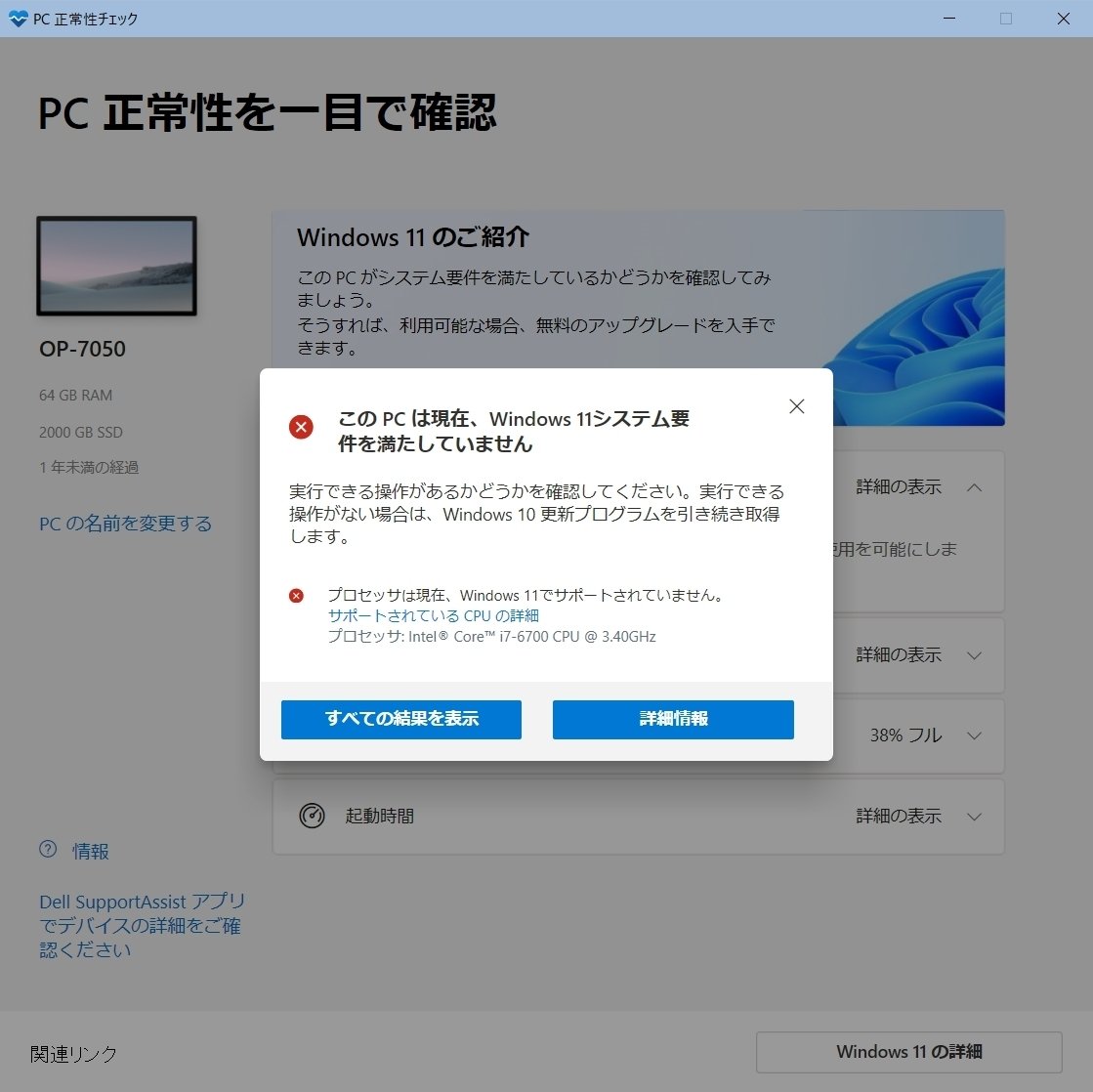
Task: Click the startup time gauge icon
Action: 312,815
